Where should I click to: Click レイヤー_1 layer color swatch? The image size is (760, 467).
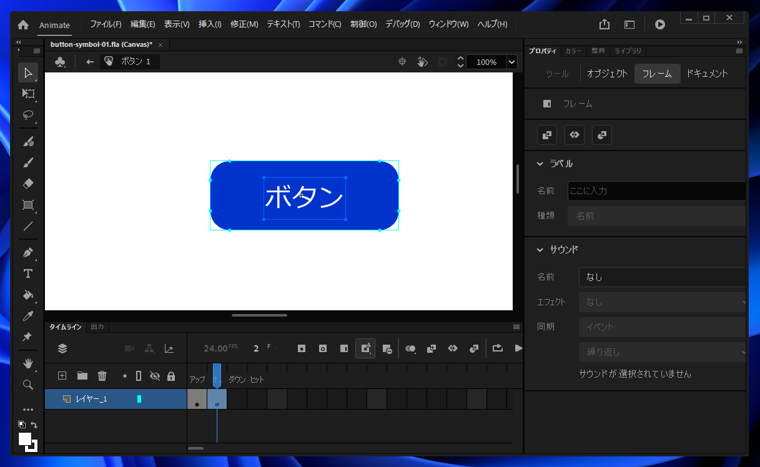point(139,399)
